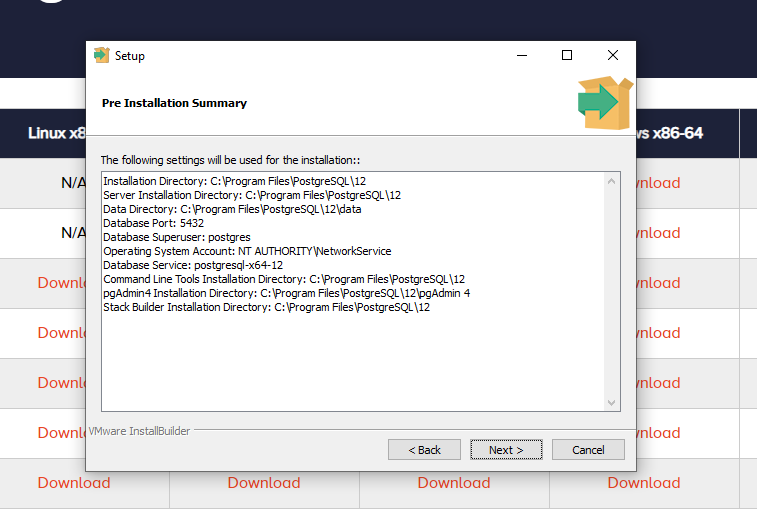757x517 pixels.
Task: Cancel the PostgreSQL setup
Action: (588, 450)
